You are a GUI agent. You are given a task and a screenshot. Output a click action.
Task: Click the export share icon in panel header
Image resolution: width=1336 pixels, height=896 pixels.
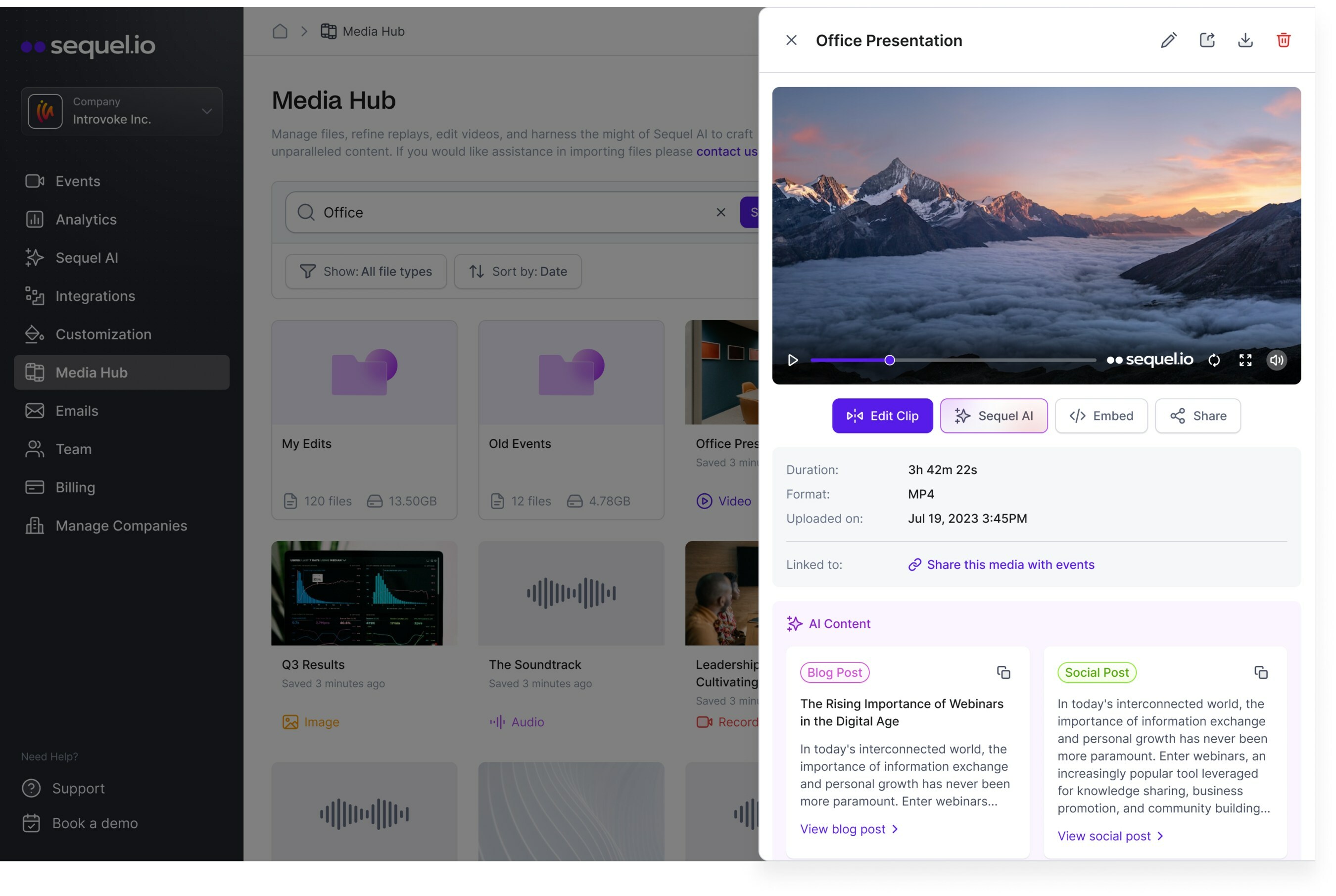pos(1207,40)
